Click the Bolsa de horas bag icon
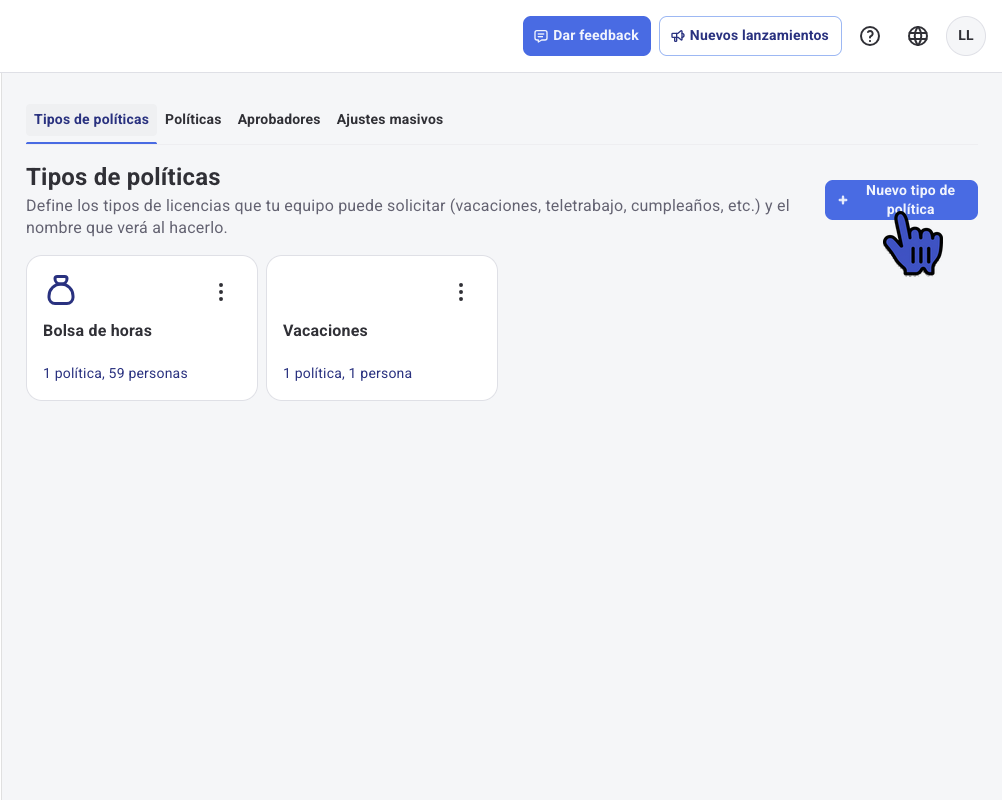 (61, 289)
